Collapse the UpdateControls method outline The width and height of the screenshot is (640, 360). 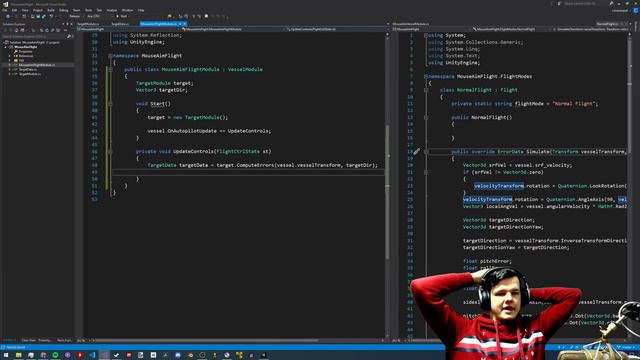pos(110,151)
